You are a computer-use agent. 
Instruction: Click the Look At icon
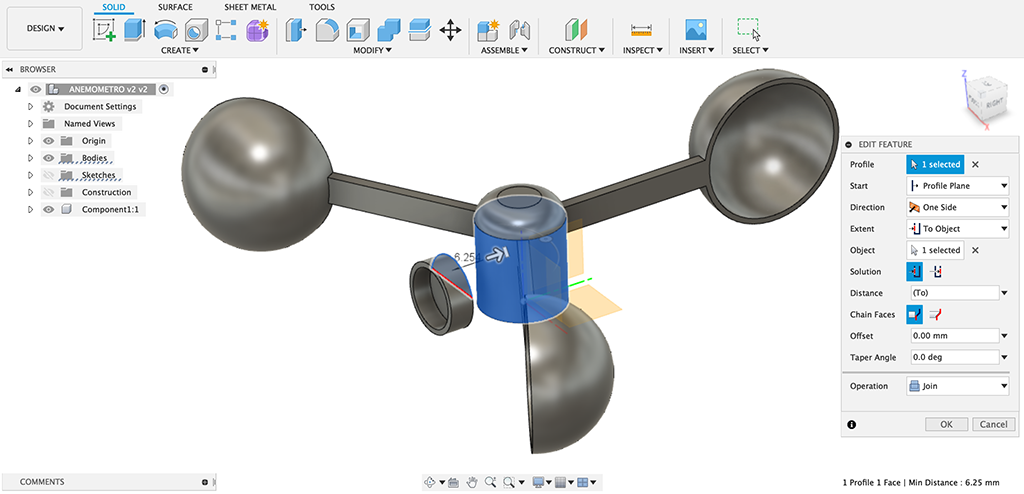click(x=454, y=482)
